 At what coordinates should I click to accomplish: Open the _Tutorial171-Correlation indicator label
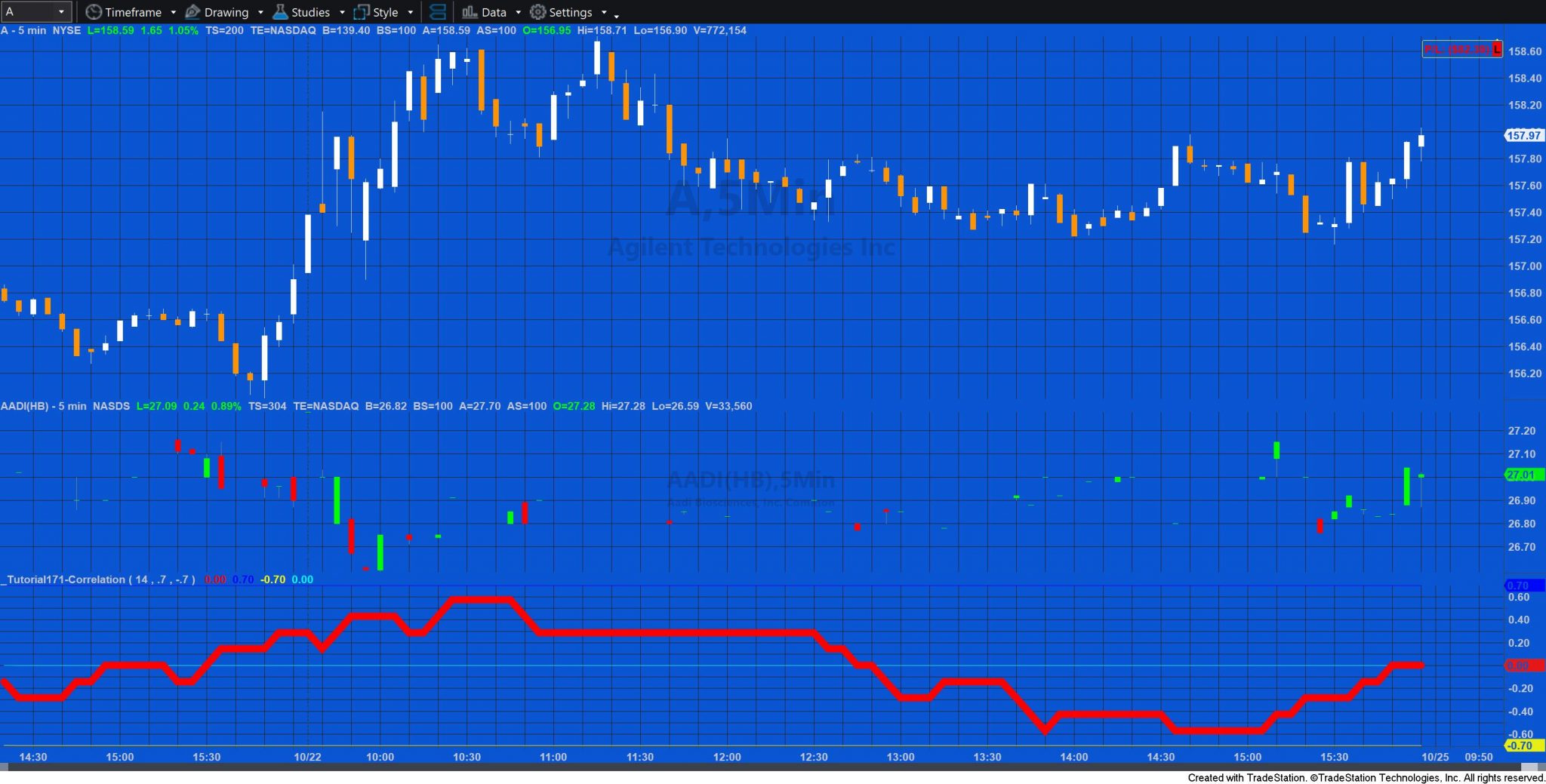(x=63, y=580)
